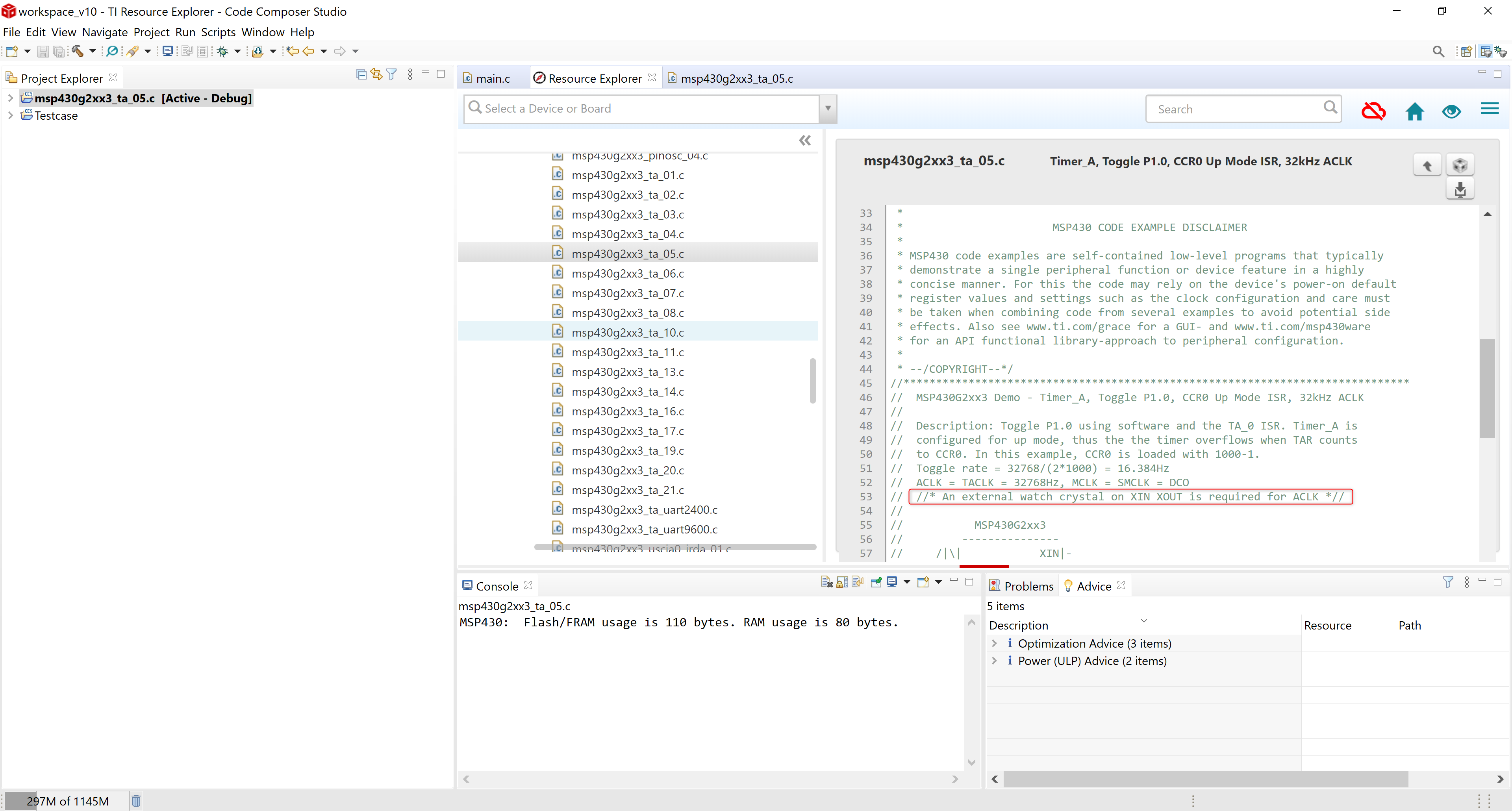Viewport: 1512px width, 811px height.
Task: Open the Scripts menu
Action: pos(218,32)
